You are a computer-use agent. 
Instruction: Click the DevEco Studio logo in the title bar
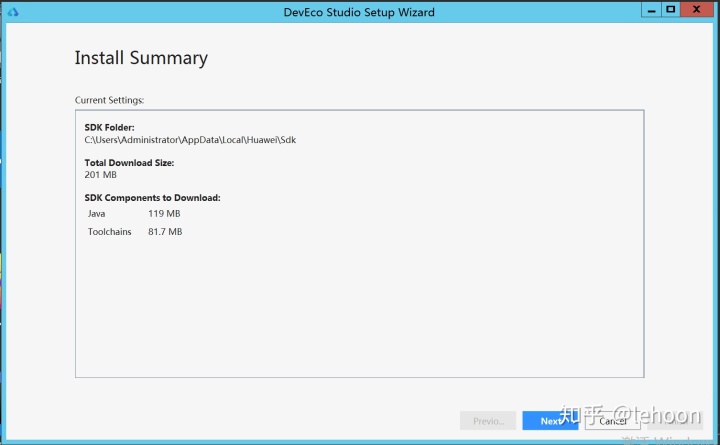[x=13, y=11]
